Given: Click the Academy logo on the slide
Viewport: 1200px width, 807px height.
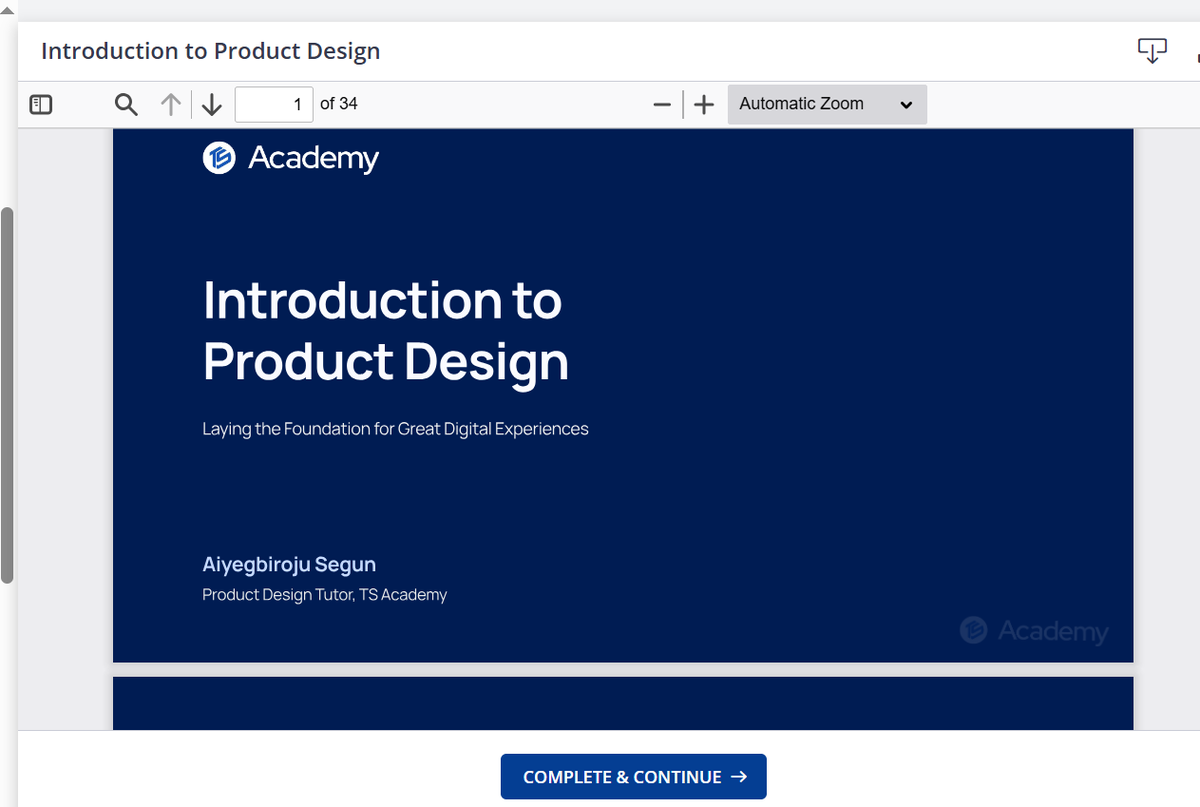Looking at the screenshot, I should [x=291, y=158].
